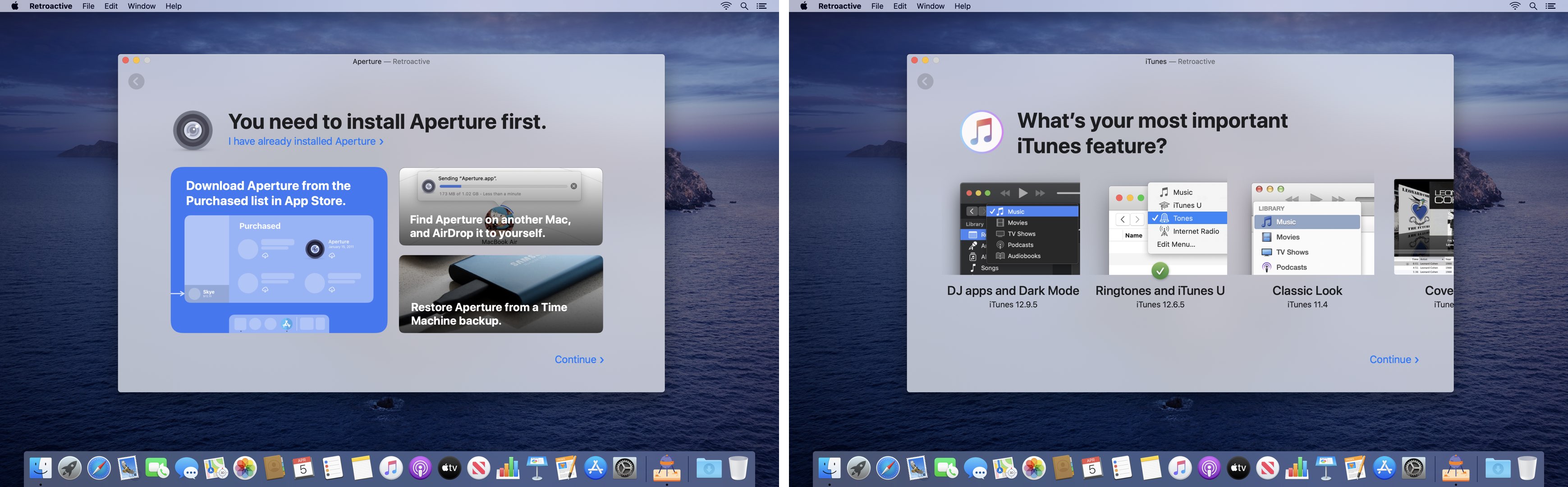Choose the AirDrop from another Mac card
Image resolution: width=1568 pixels, height=487 pixels.
tap(500, 207)
